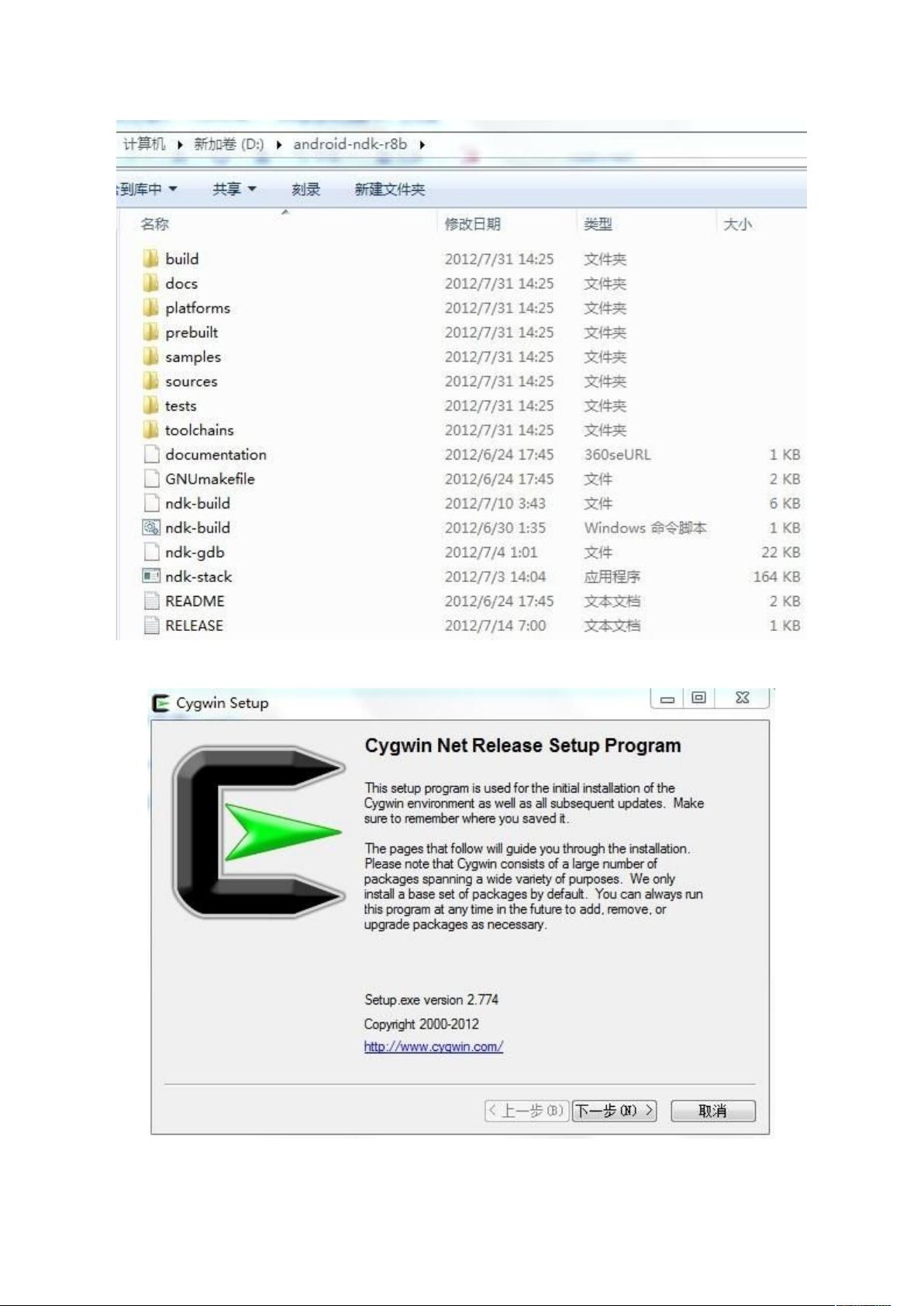The width and height of the screenshot is (924, 1306).
Task: Click the 22 KB size cell
Action: 781,552
